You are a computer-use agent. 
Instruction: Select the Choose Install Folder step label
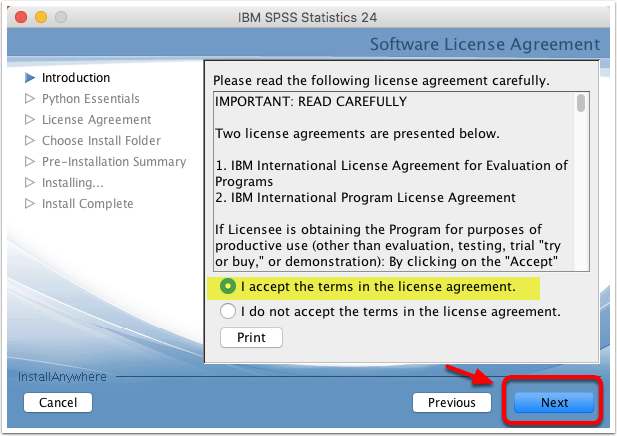(x=102, y=140)
